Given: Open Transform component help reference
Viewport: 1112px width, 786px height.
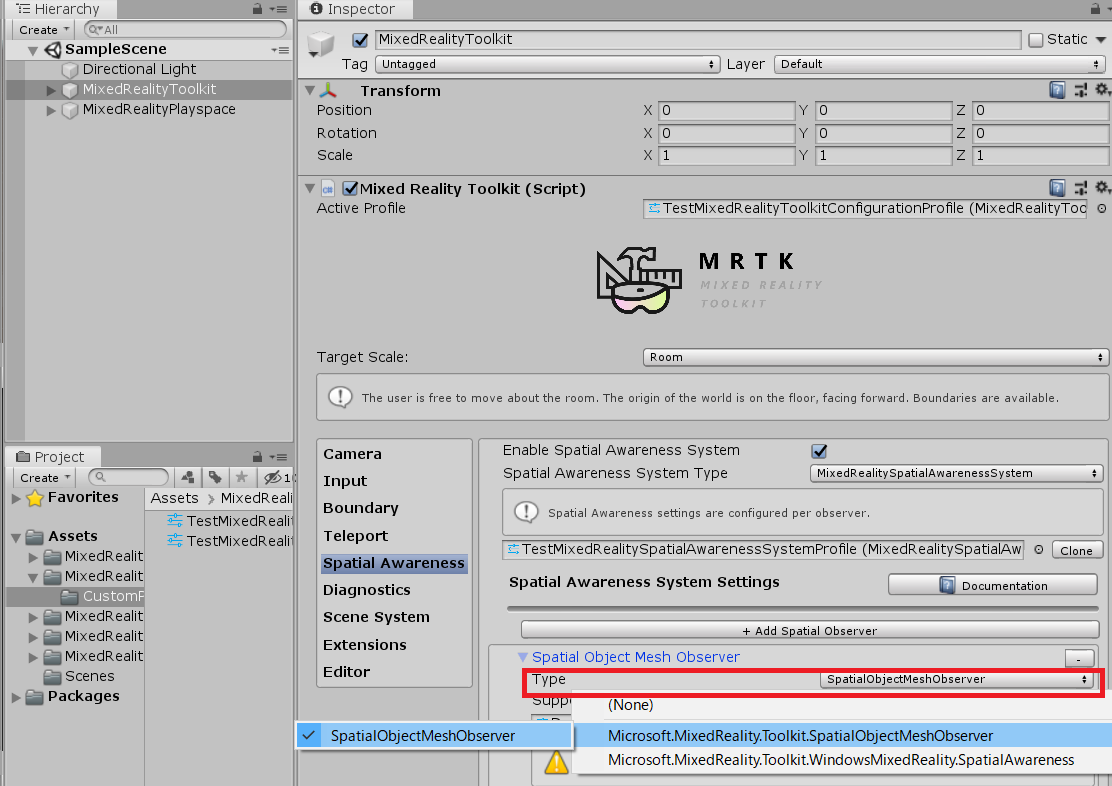Looking at the screenshot, I should (1057, 90).
